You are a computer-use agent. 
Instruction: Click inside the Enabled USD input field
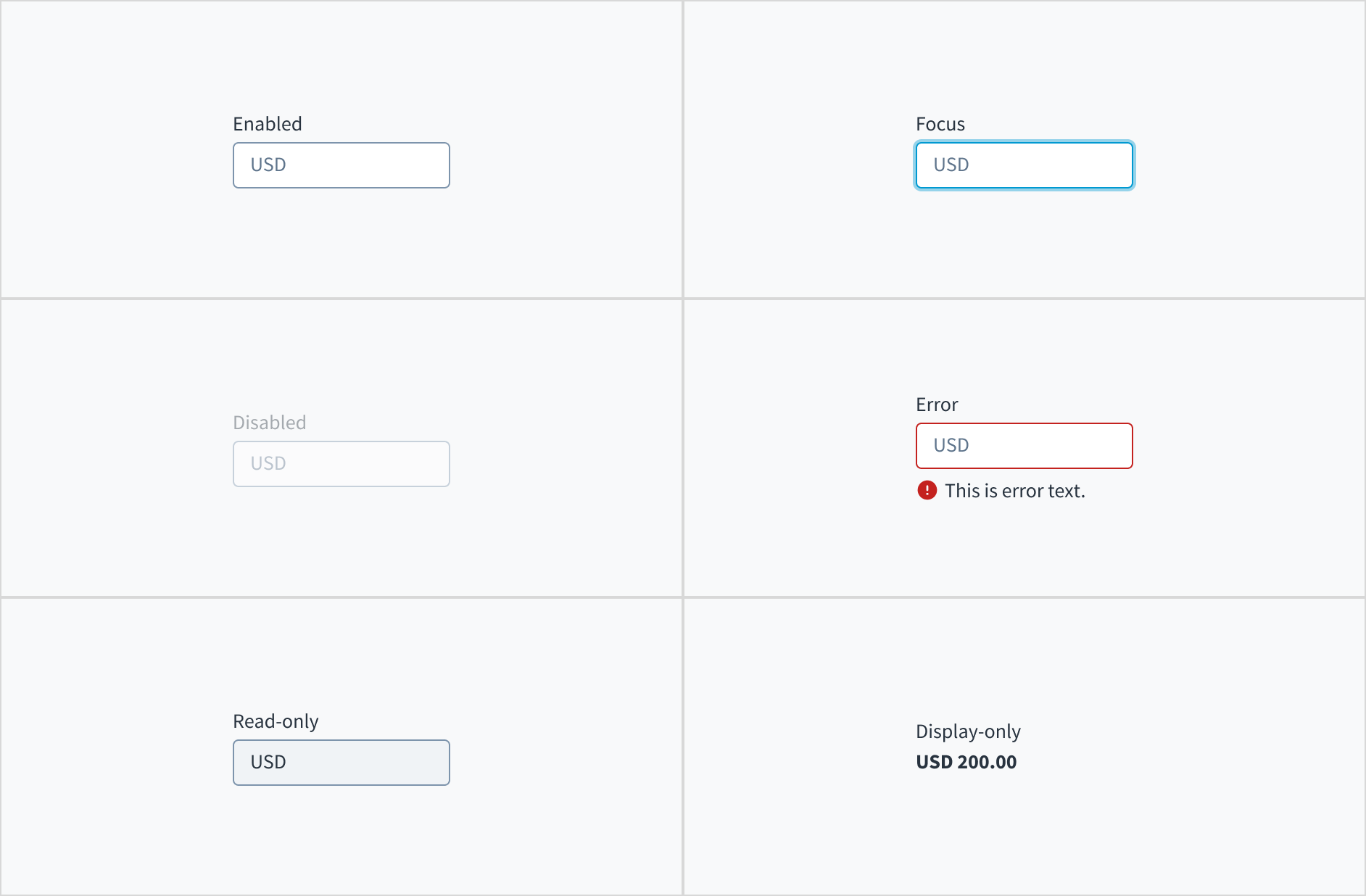click(x=341, y=165)
